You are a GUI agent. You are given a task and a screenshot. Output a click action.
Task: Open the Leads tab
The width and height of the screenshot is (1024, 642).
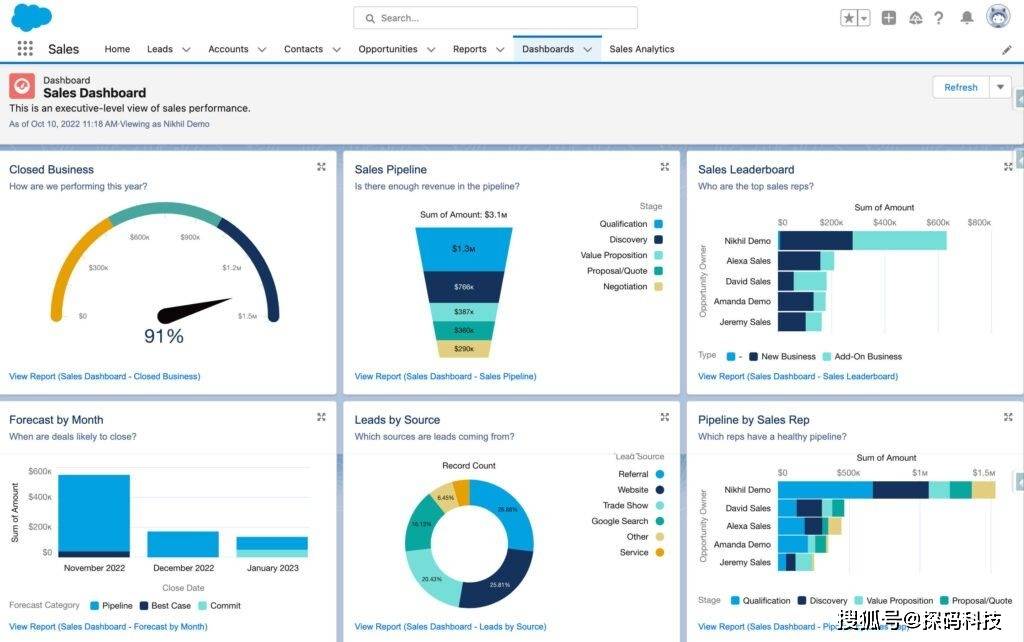[x=160, y=49]
